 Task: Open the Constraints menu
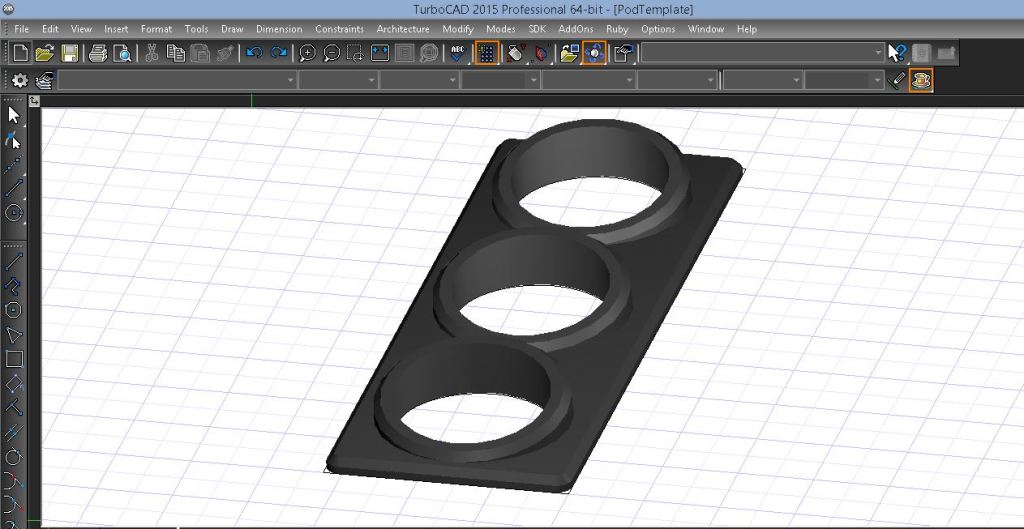[340, 29]
